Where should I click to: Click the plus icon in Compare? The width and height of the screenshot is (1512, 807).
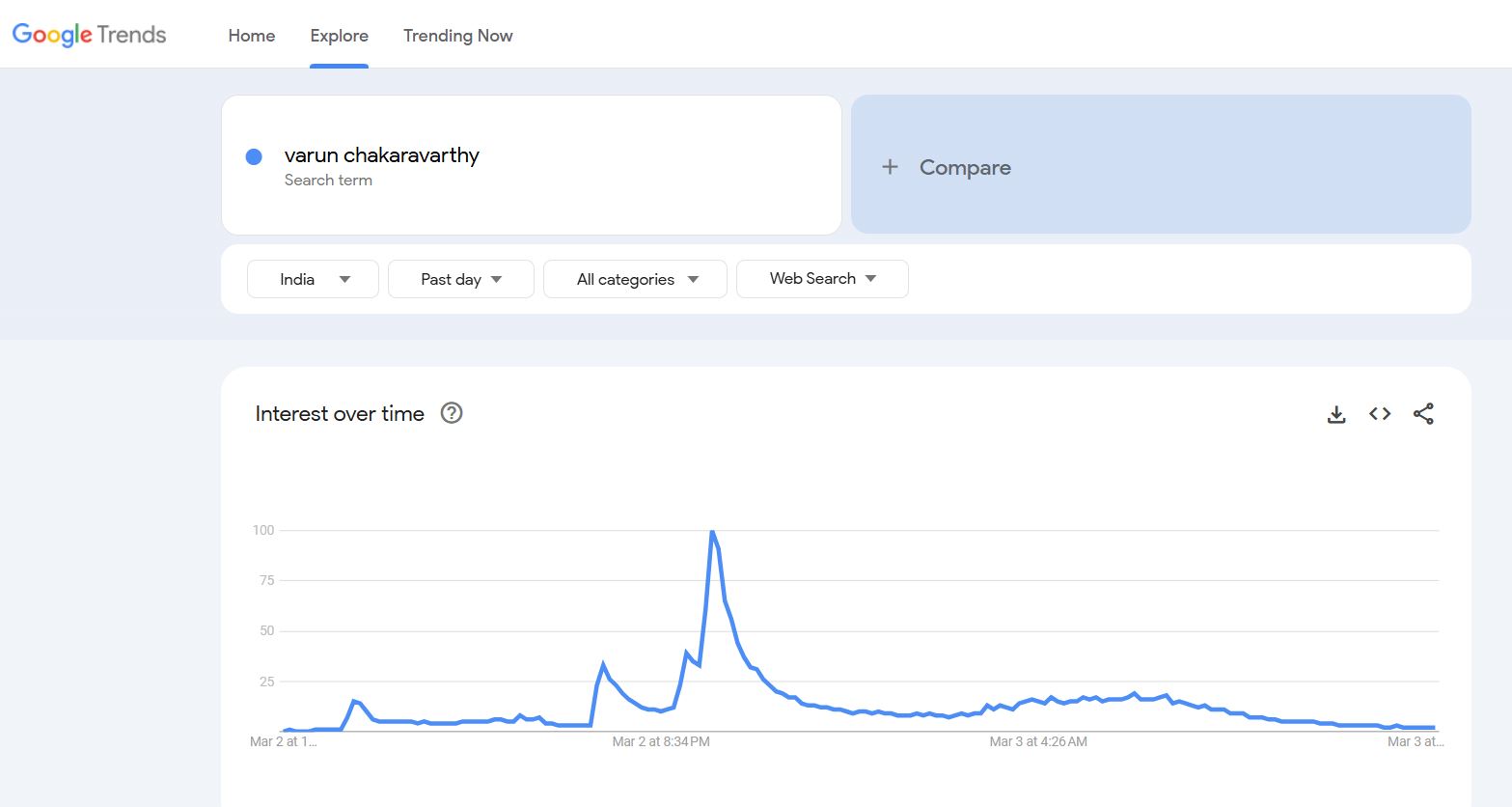point(890,167)
